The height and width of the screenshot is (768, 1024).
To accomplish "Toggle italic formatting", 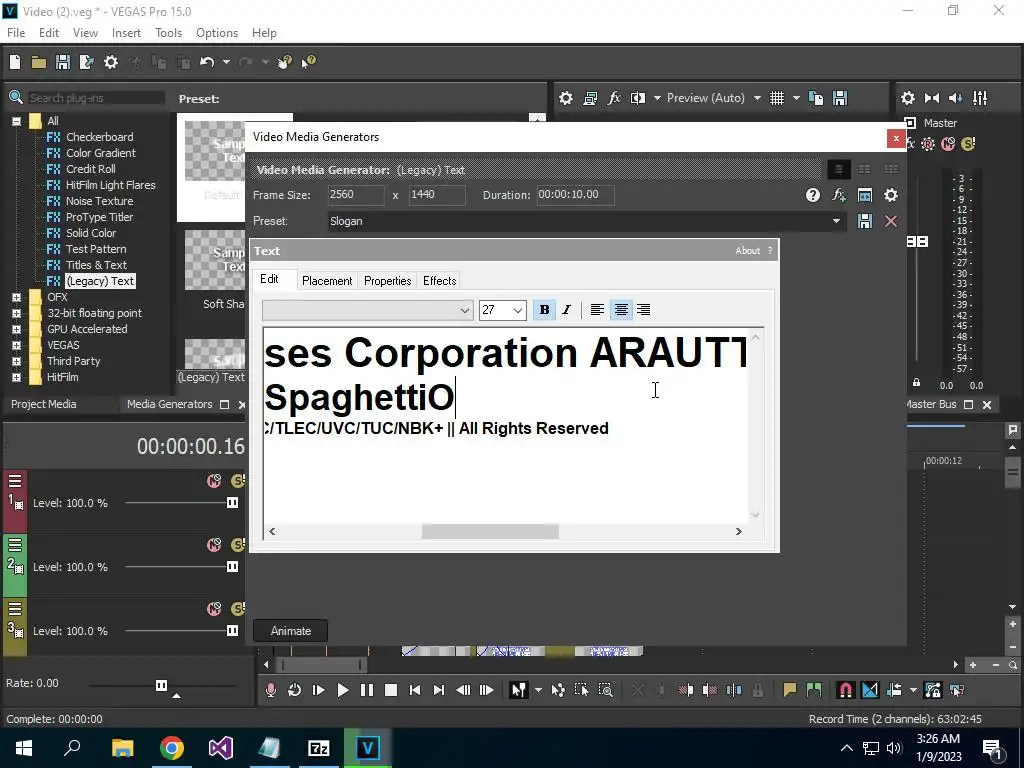I will [x=566, y=310].
